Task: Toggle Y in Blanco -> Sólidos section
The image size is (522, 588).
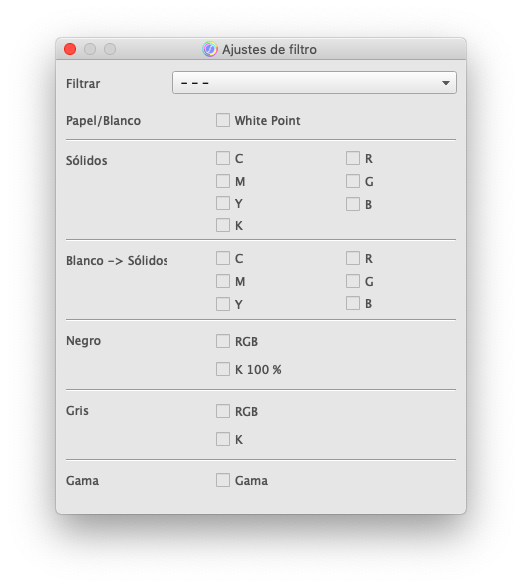Action: (x=223, y=304)
